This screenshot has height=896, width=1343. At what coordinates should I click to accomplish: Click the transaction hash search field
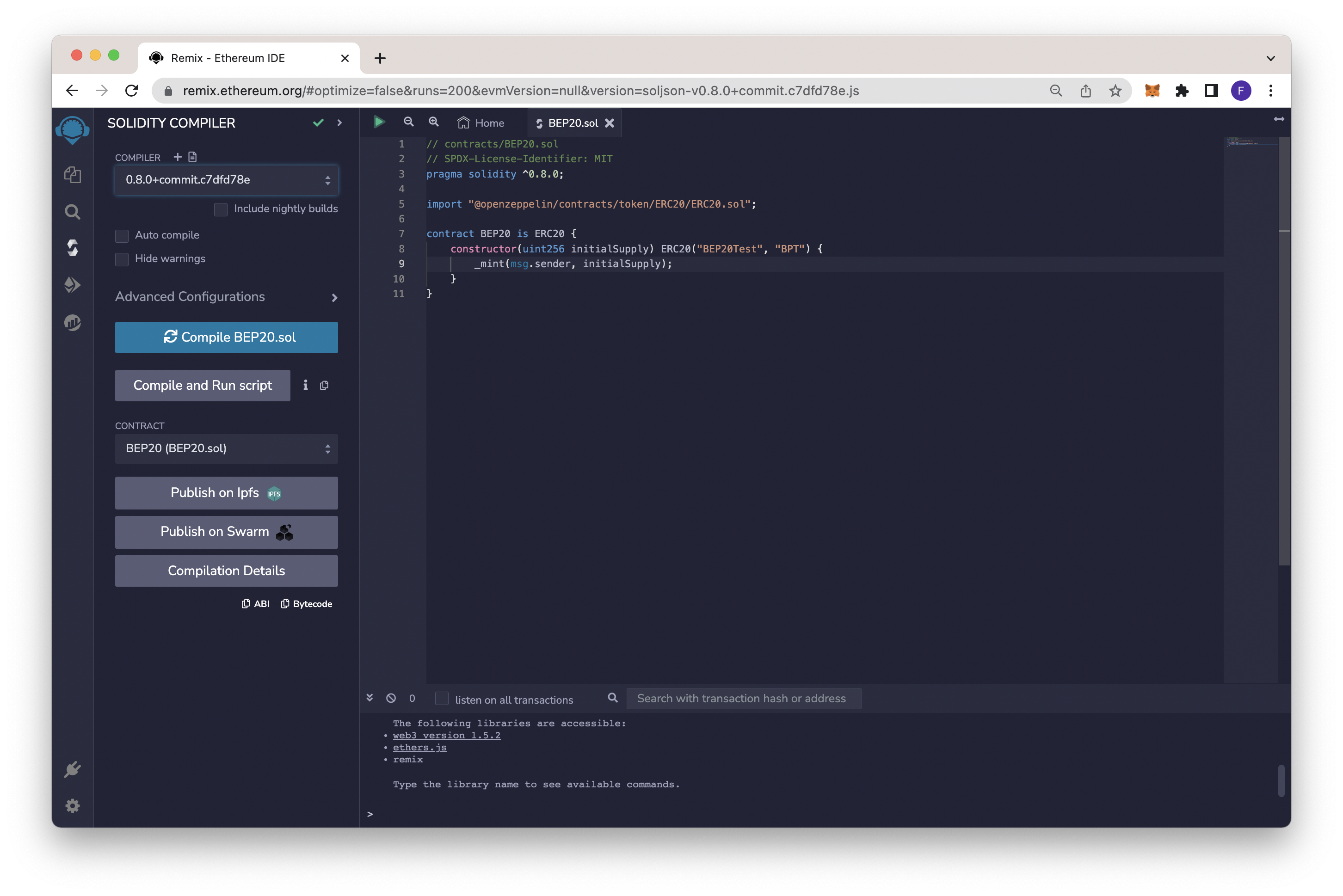coord(743,698)
